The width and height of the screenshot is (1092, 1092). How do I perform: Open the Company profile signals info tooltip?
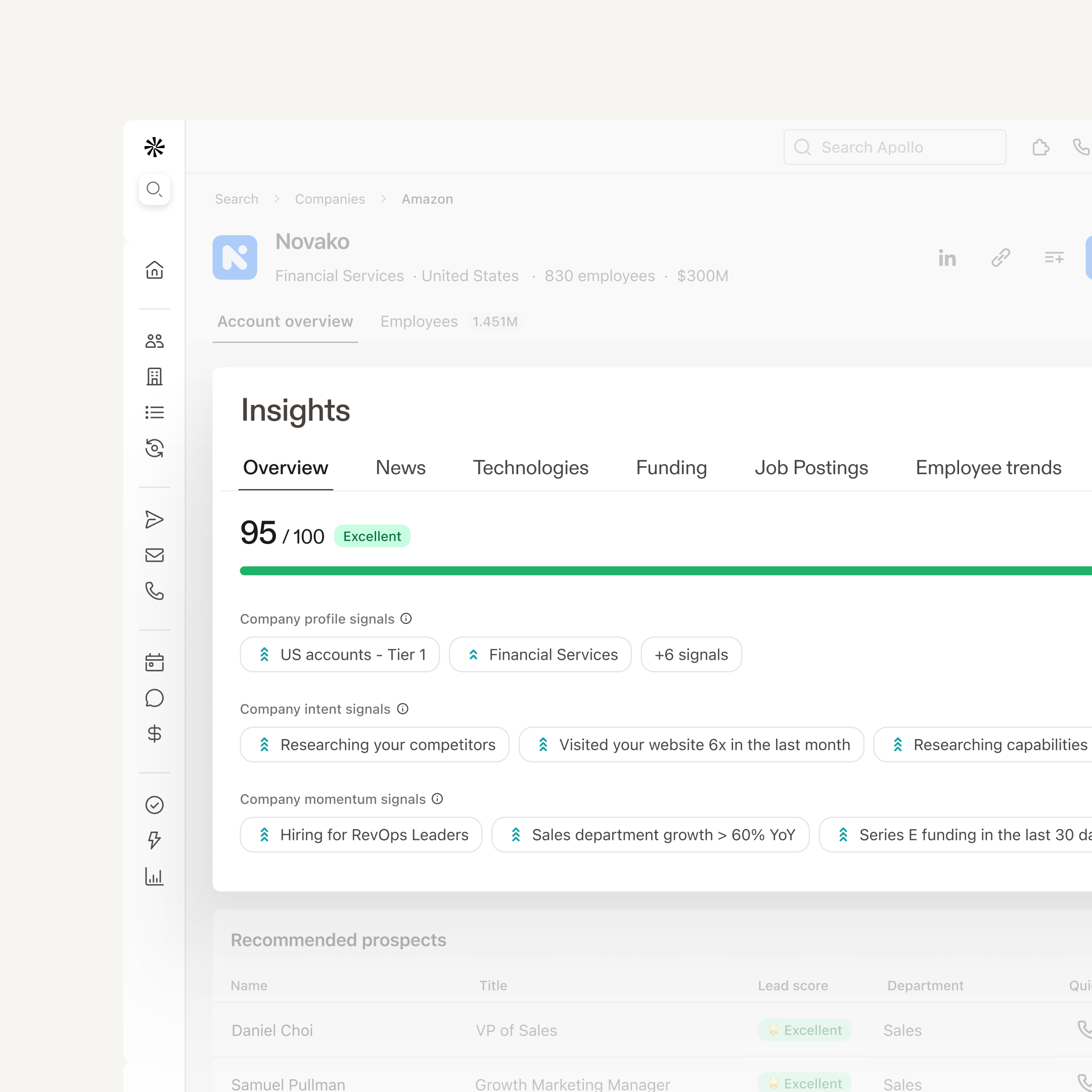tap(406, 618)
